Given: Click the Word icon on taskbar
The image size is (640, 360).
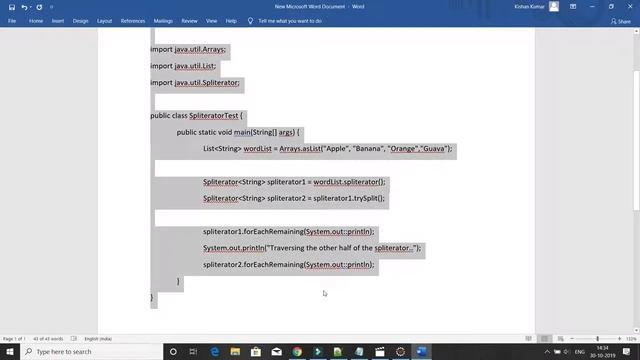Looking at the screenshot, I should coord(422,351).
